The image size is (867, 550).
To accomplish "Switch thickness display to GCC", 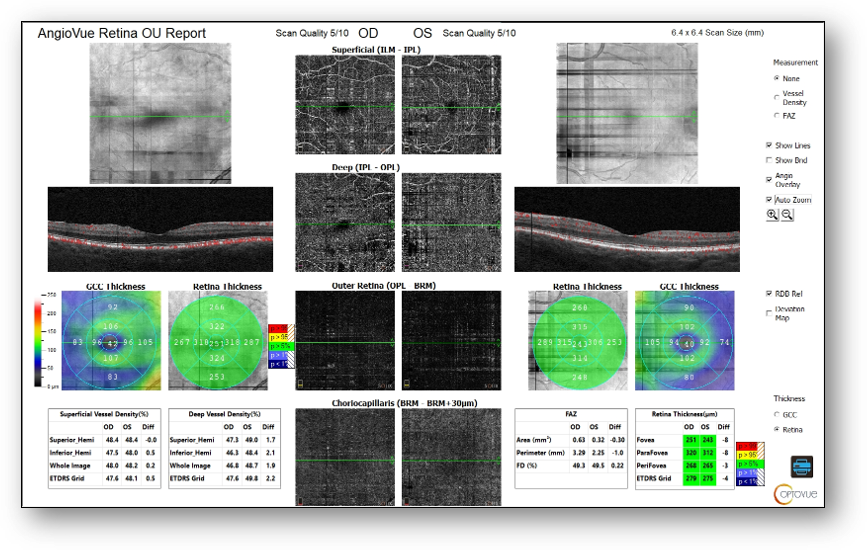I will 778,414.
